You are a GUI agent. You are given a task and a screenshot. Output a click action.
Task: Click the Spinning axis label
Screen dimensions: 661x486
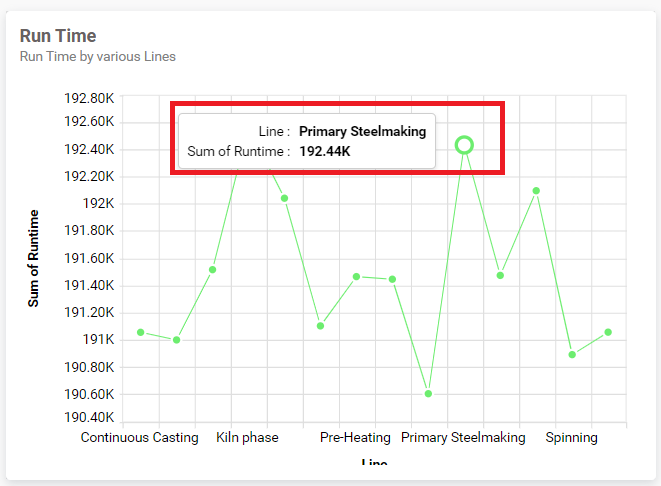coord(572,438)
